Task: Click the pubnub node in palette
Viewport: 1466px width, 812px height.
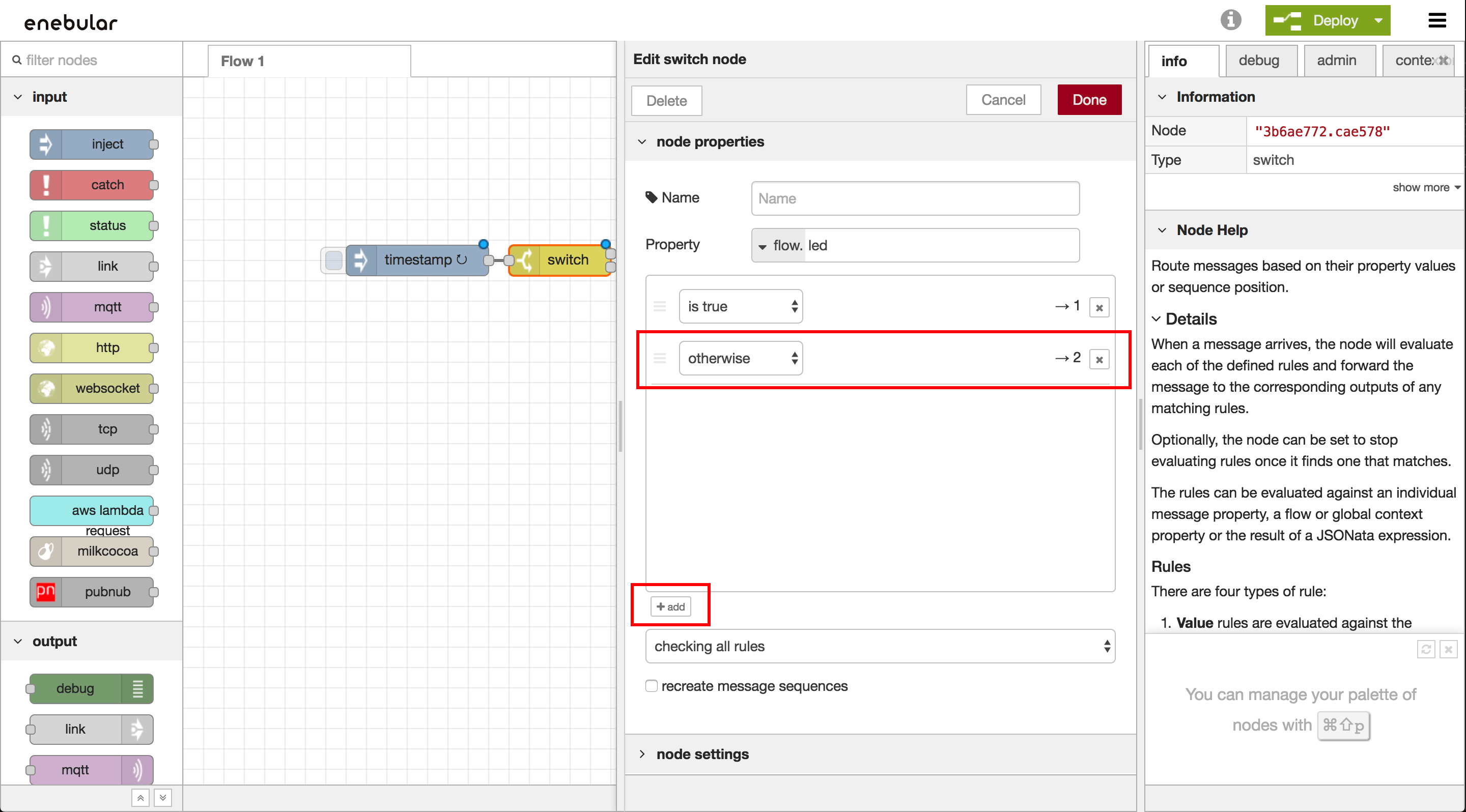Action: (x=92, y=592)
